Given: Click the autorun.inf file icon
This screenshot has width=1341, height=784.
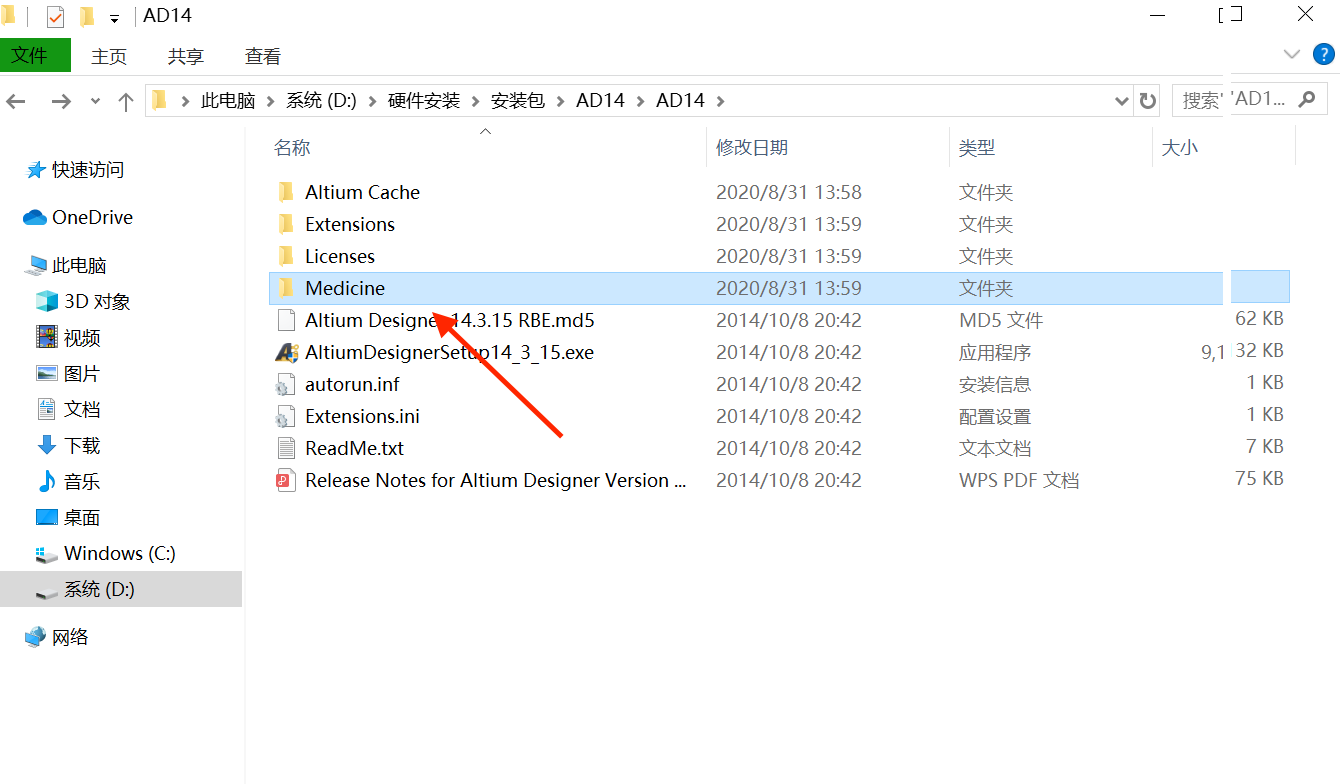Looking at the screenshot, I should click(x=287, y=384).
